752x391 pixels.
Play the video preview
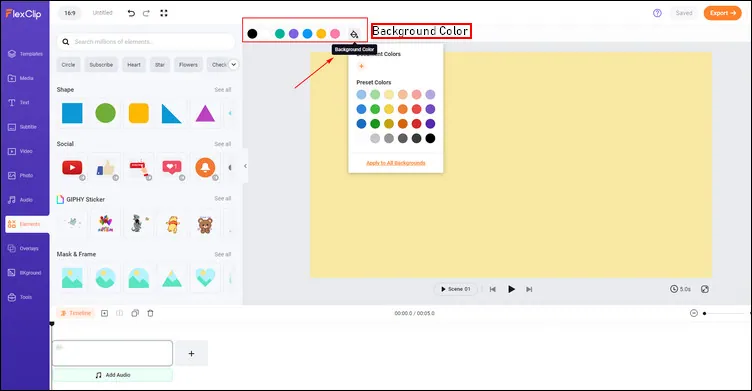click(x=511, y=289)
